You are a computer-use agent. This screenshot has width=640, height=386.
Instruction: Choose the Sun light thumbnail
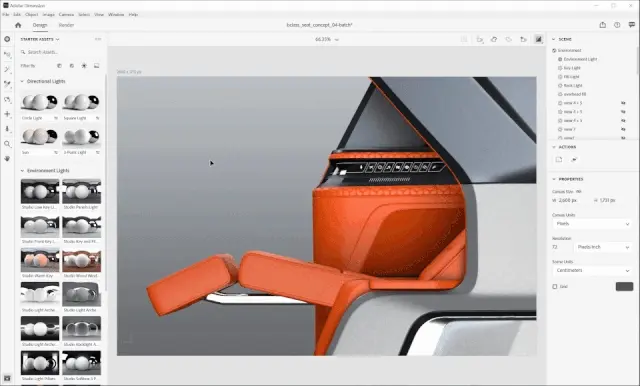pos(40,137)
